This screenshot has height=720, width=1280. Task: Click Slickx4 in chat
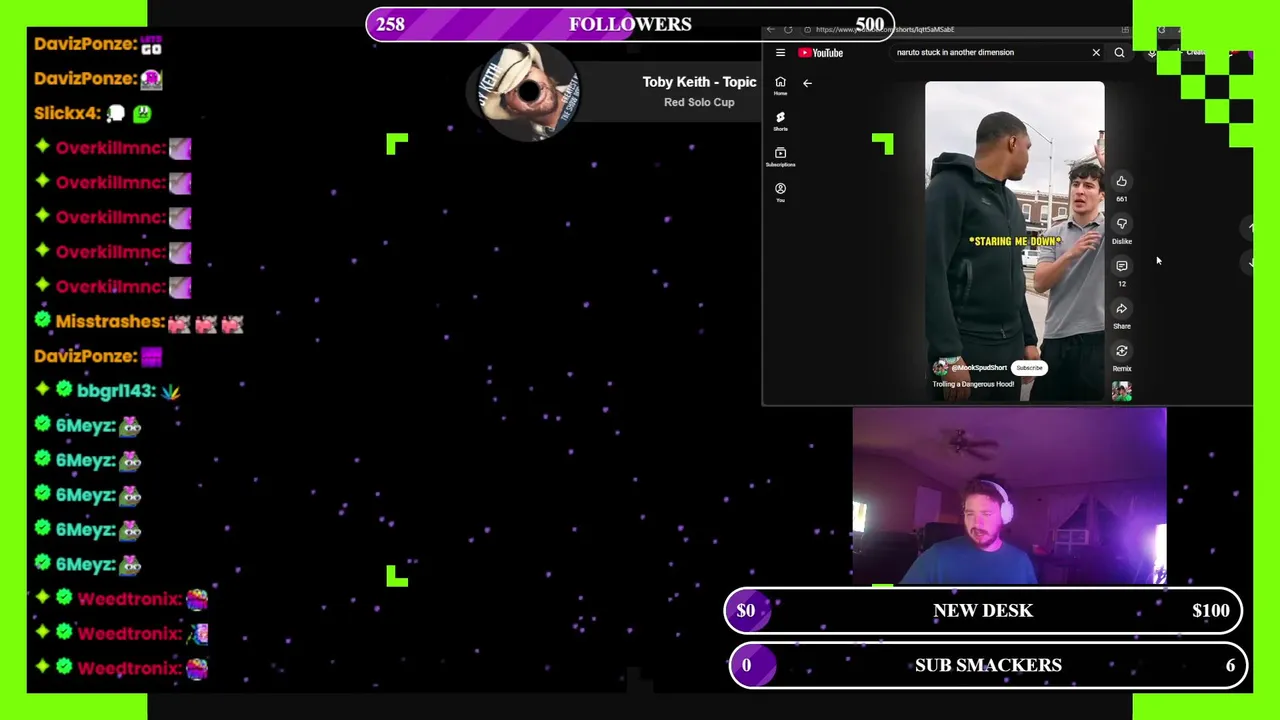point(66,113)
